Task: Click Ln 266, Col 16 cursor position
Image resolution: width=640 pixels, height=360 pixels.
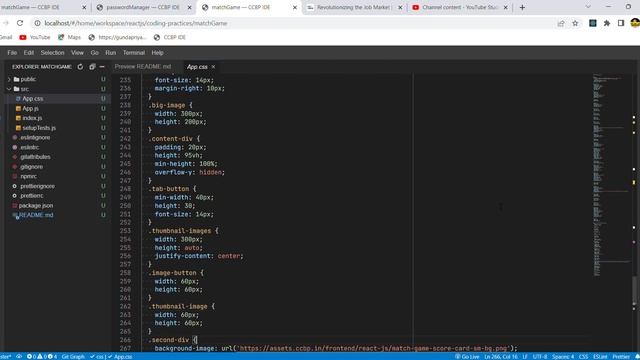Action: 501,356
